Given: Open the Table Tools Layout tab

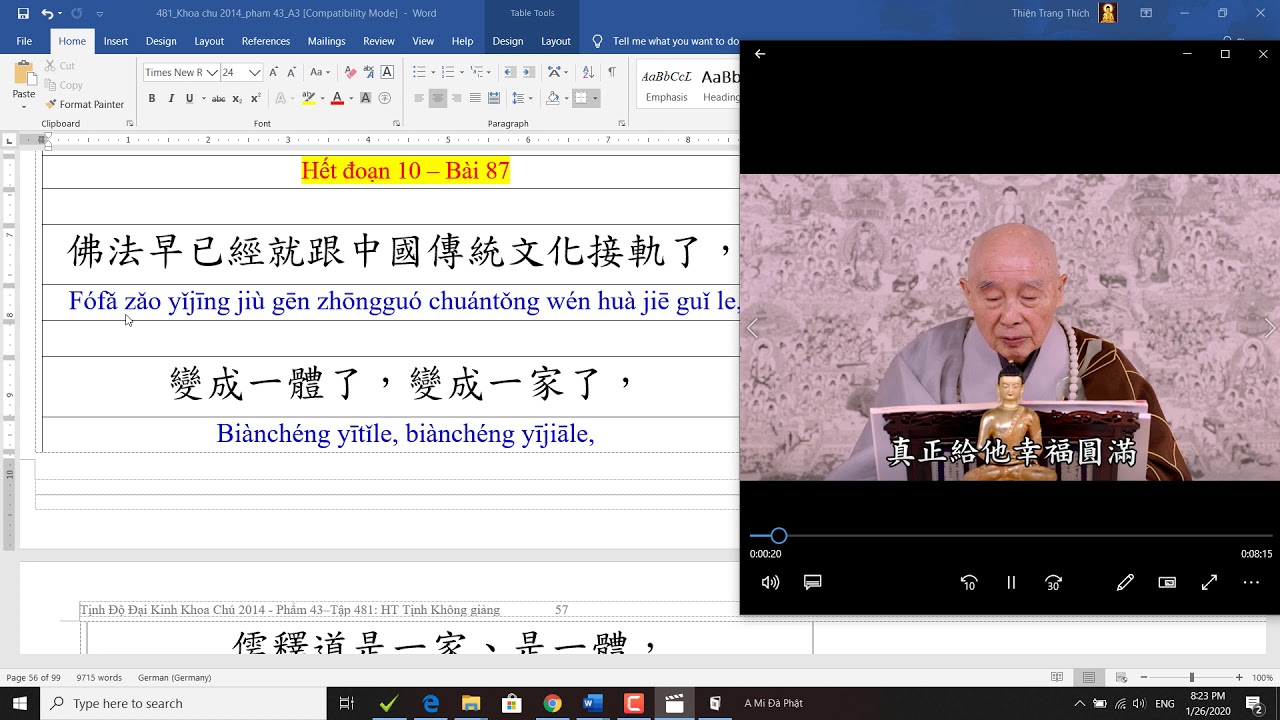Looking at the screenshot, I should (556, 41).
